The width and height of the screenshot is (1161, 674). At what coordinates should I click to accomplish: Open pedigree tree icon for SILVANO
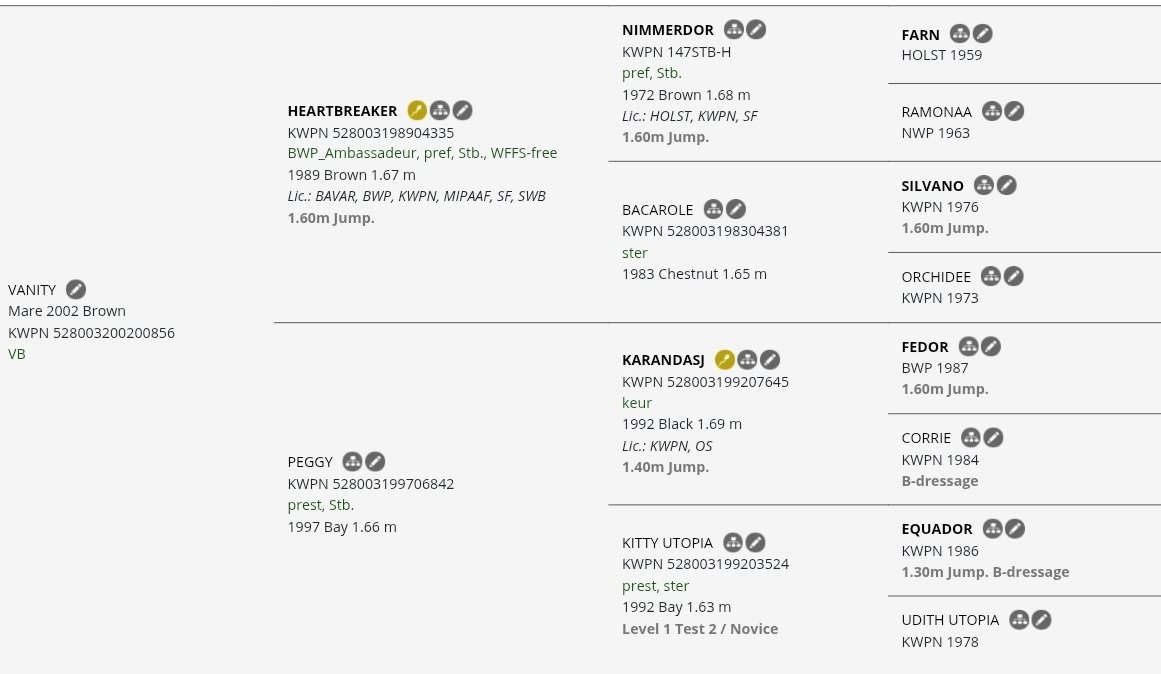984,185
